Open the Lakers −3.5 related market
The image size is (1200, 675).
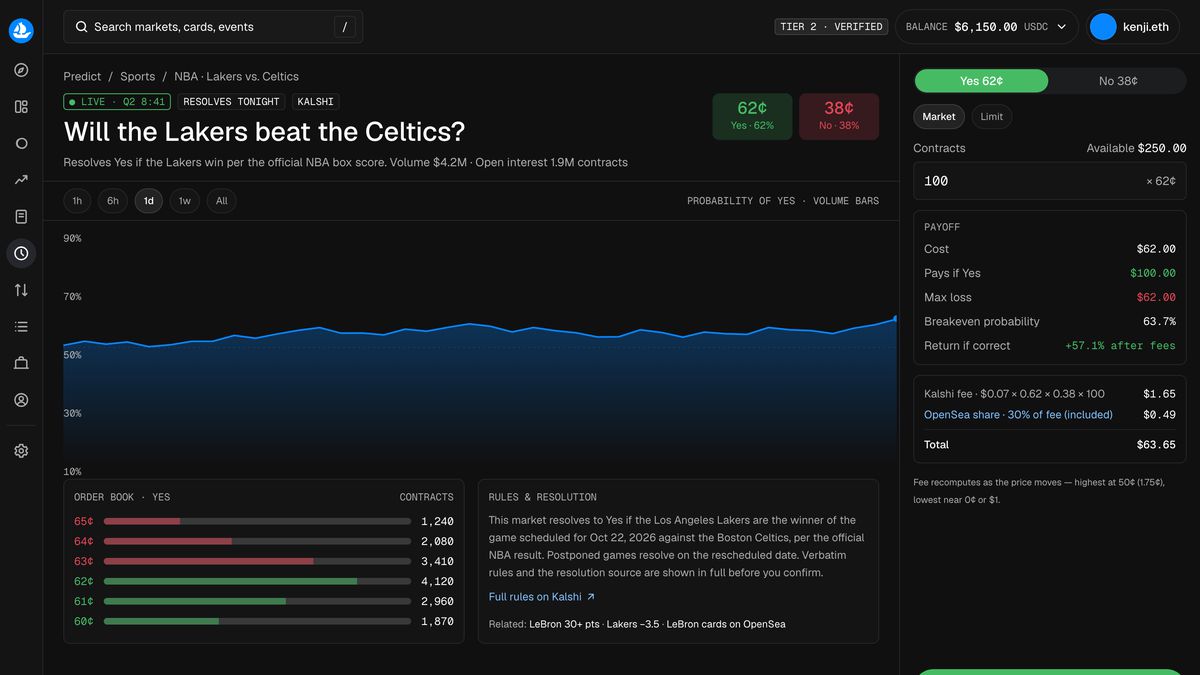coord(633,624)
